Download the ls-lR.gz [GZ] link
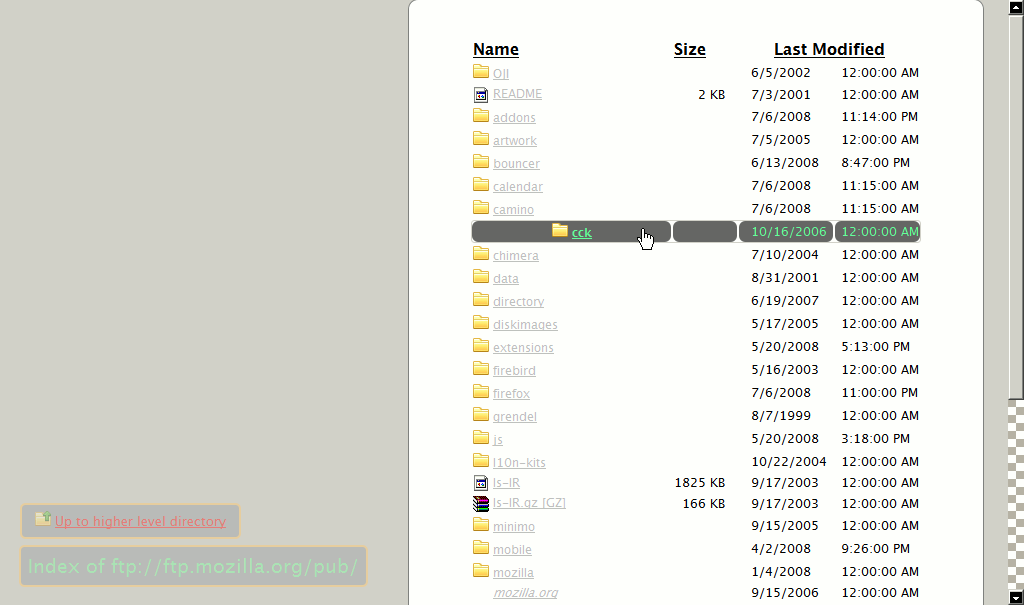The image size is (1024, 605). click(529, 503)
